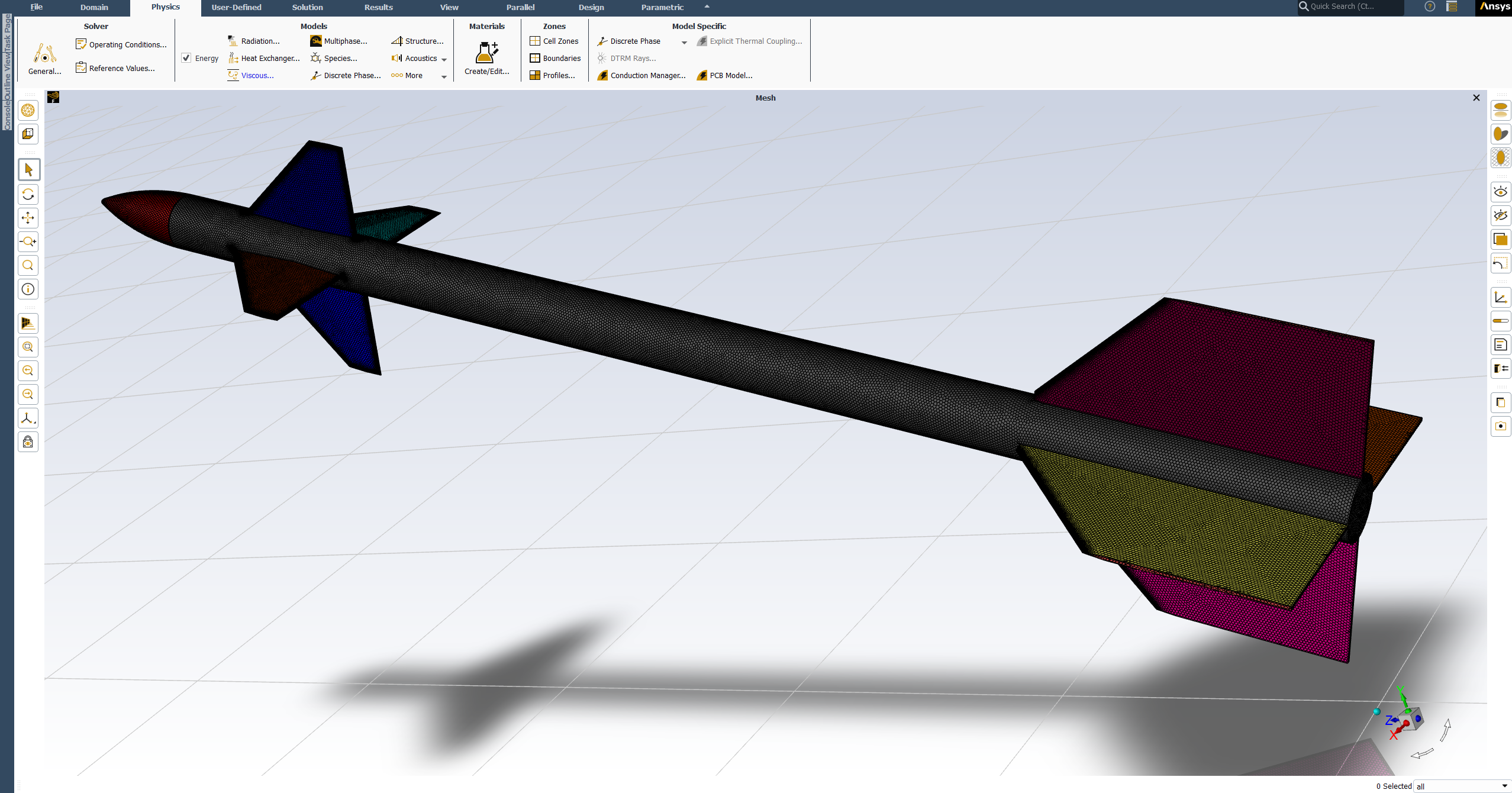1512x793 pixels.
Task: Click the mesh display sphere icon
Action: point(28,111)
